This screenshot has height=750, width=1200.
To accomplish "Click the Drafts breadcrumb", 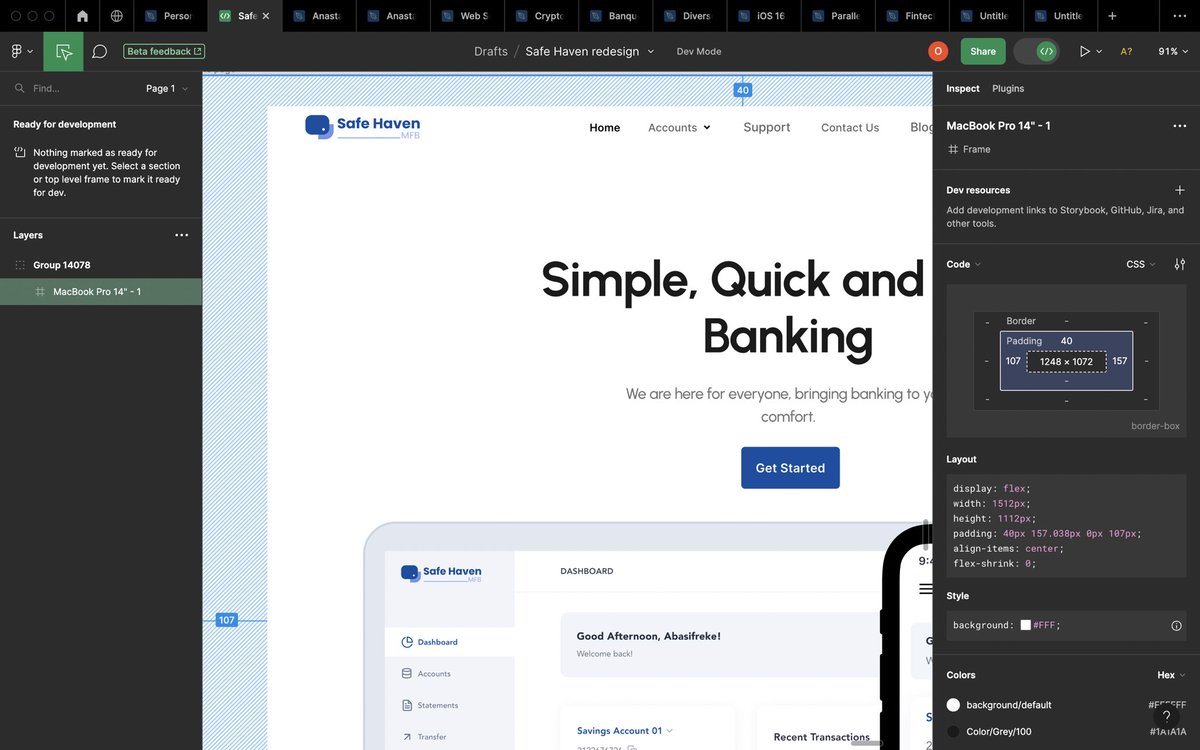I will (491, 51).
